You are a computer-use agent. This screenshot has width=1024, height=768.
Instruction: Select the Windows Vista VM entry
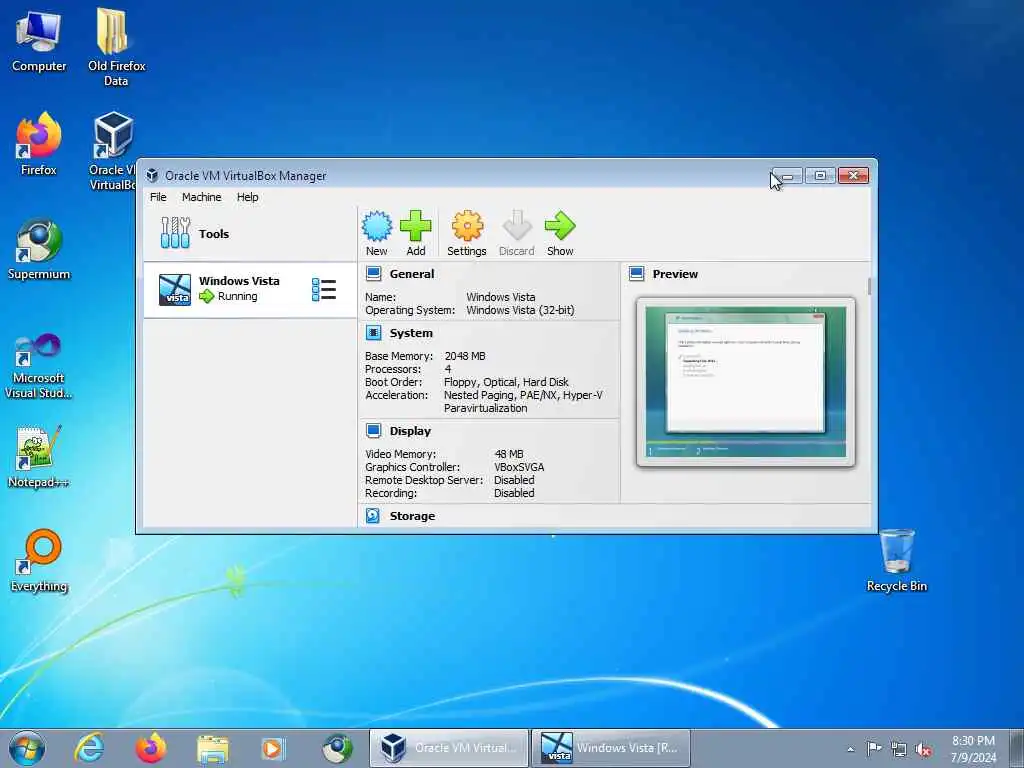249,290
